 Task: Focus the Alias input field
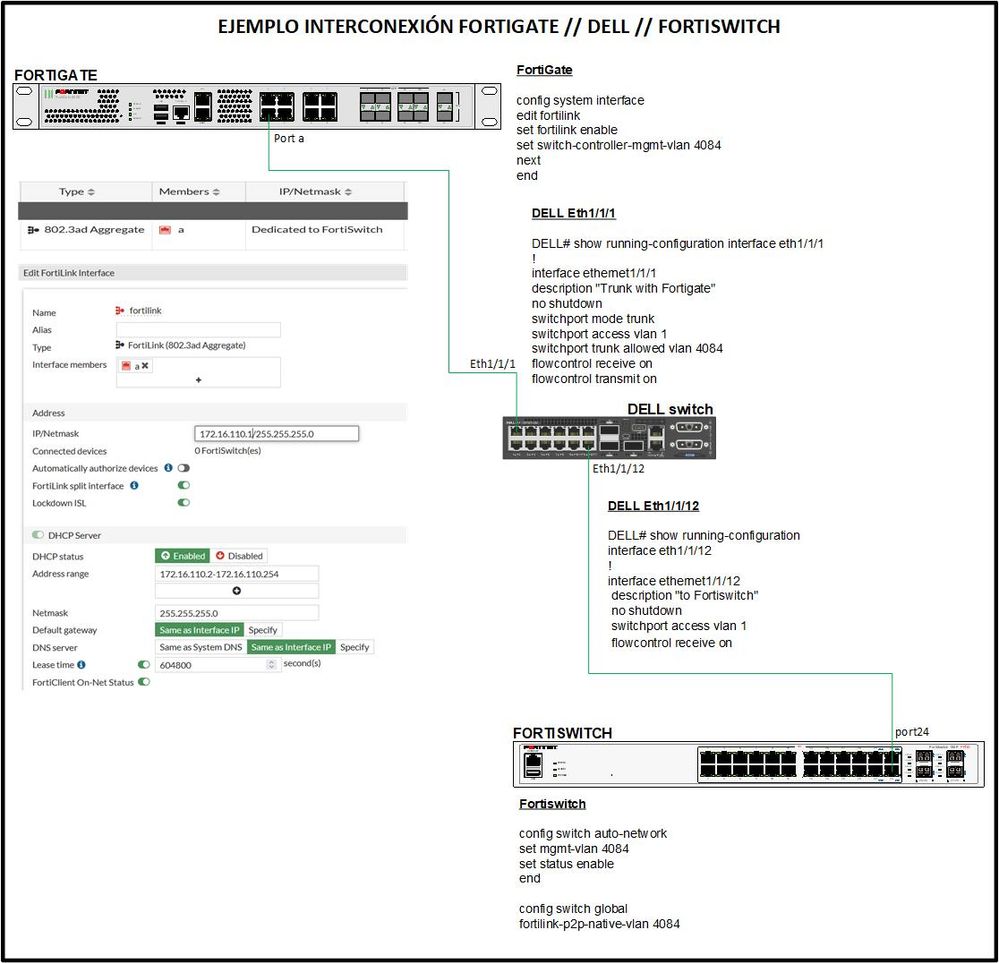[x=198, y=329]
